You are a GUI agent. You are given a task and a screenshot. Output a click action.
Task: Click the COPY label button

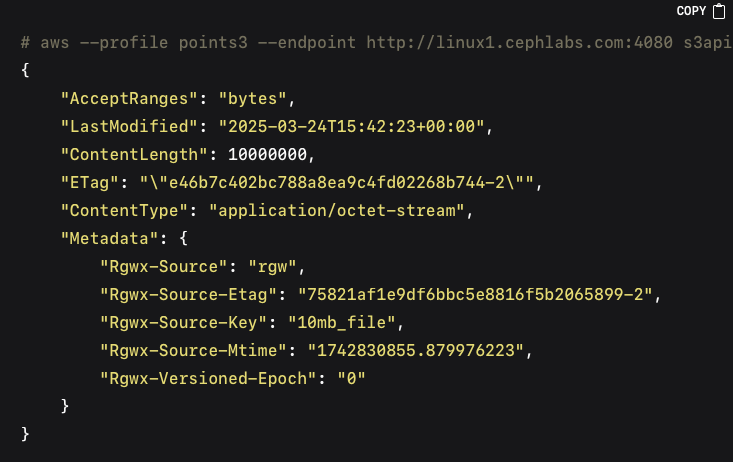(x=691, y=11)
